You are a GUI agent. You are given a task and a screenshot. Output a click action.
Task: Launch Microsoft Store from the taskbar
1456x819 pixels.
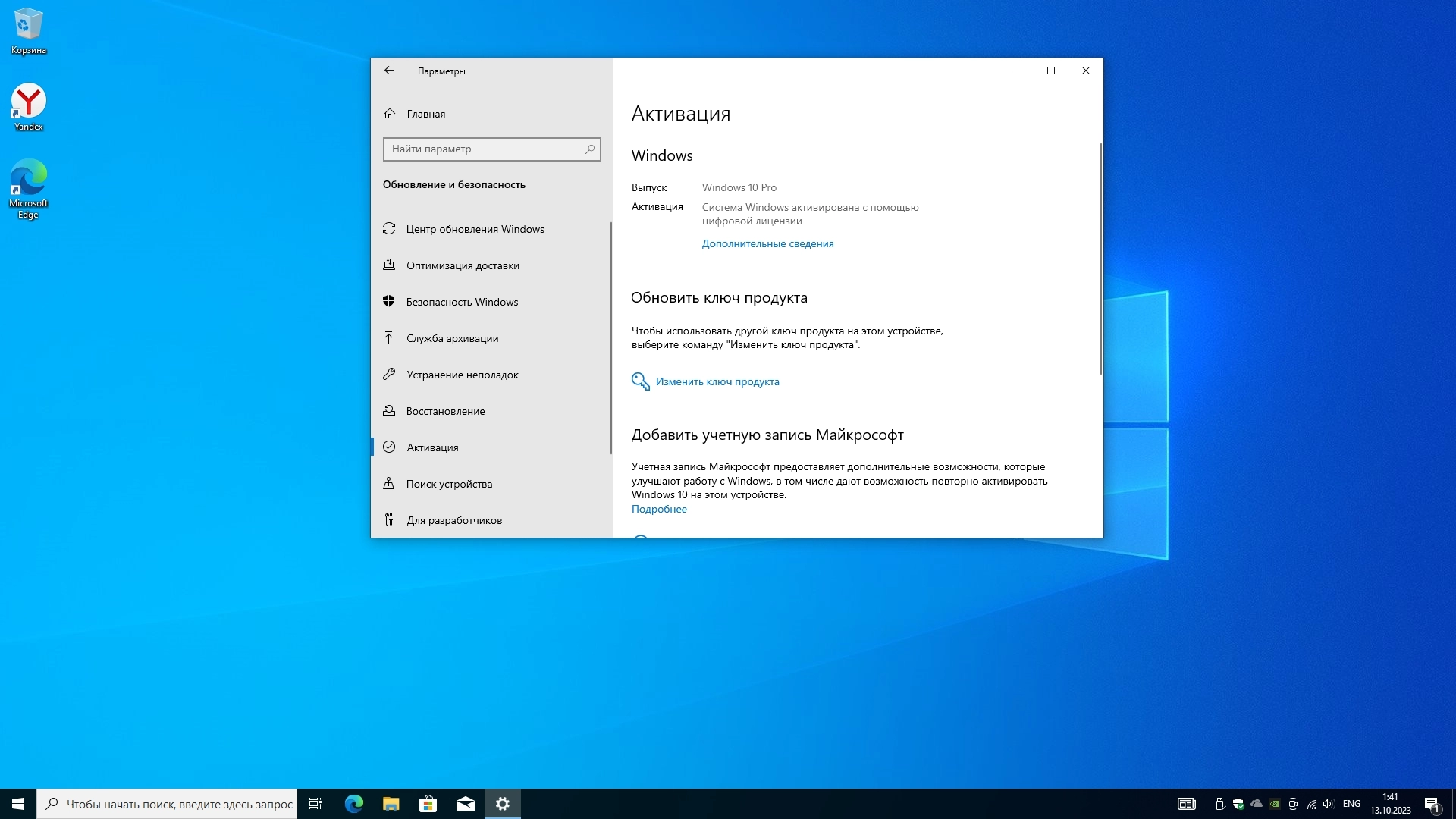(428, 804)
